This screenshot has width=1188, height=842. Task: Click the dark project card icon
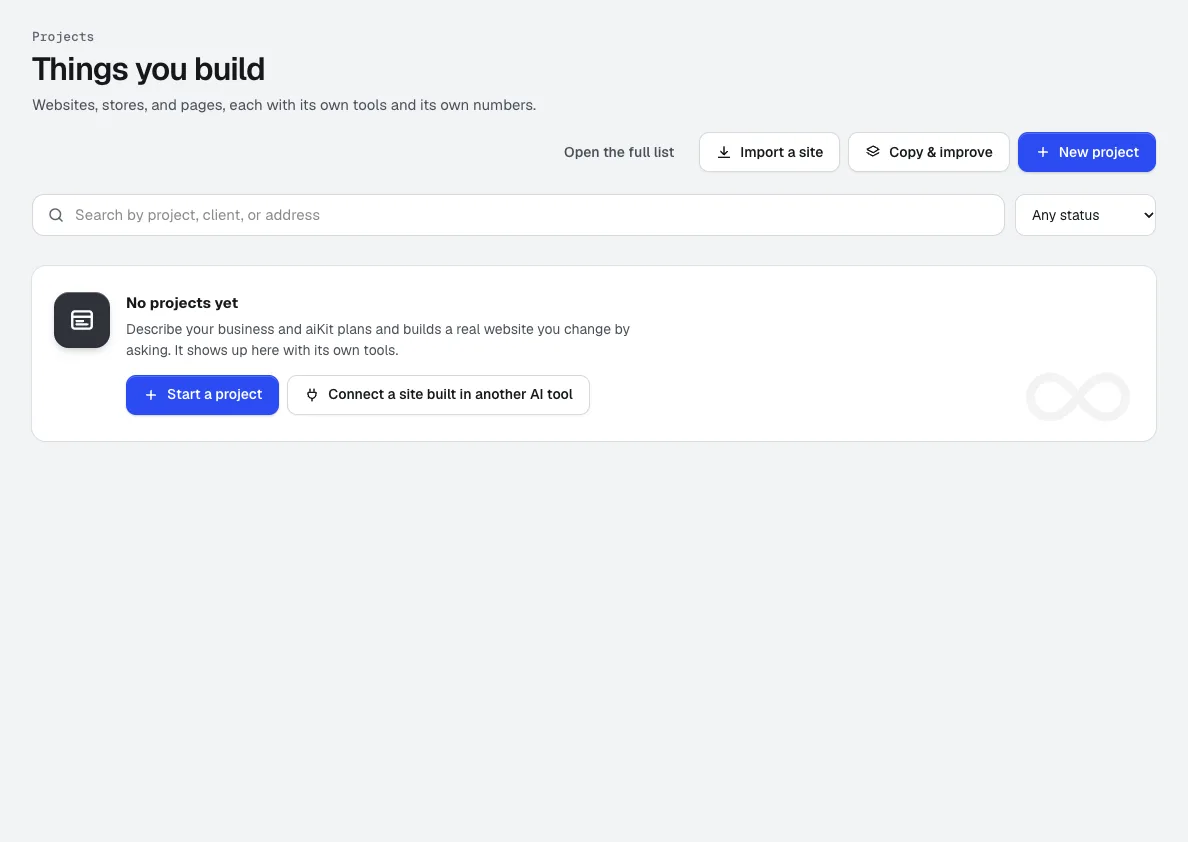pyautogui.click(x=82, y=320)
